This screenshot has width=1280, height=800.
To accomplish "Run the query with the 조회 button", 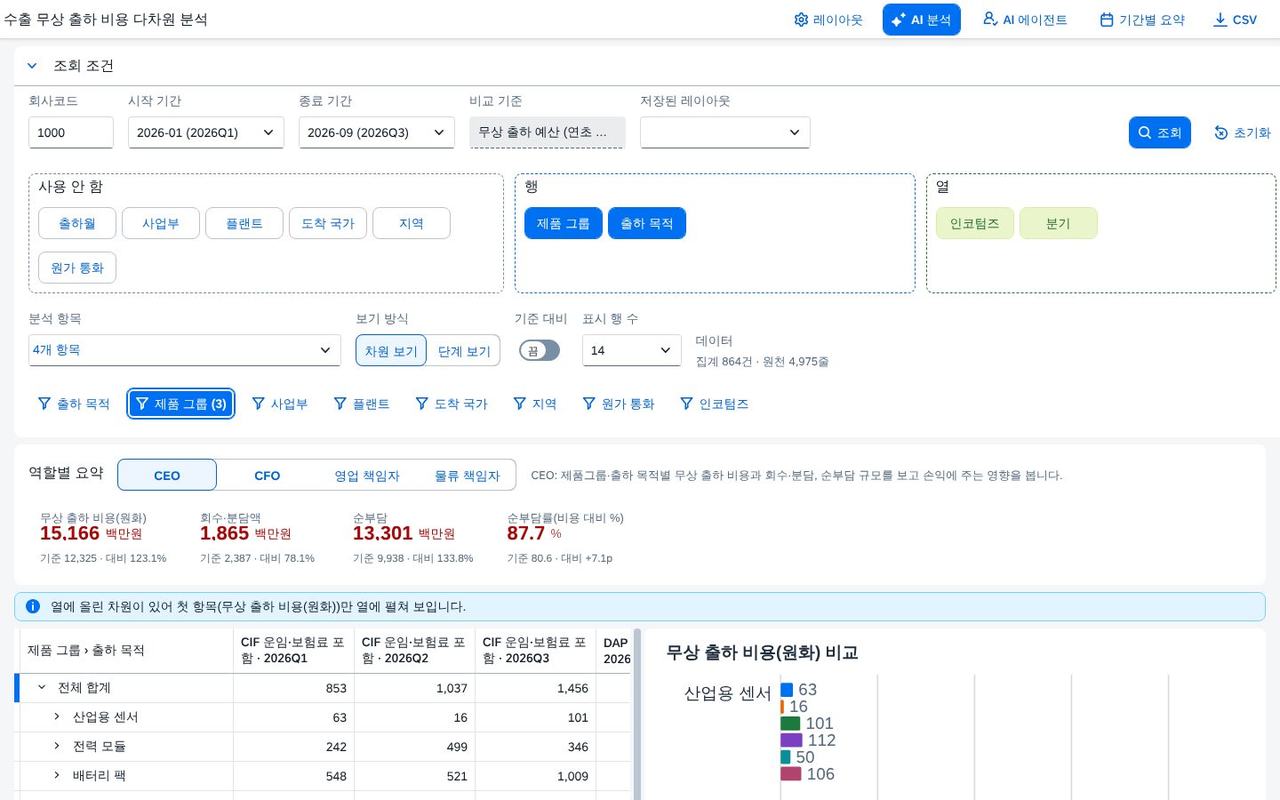I will (x=1160, y=133).
